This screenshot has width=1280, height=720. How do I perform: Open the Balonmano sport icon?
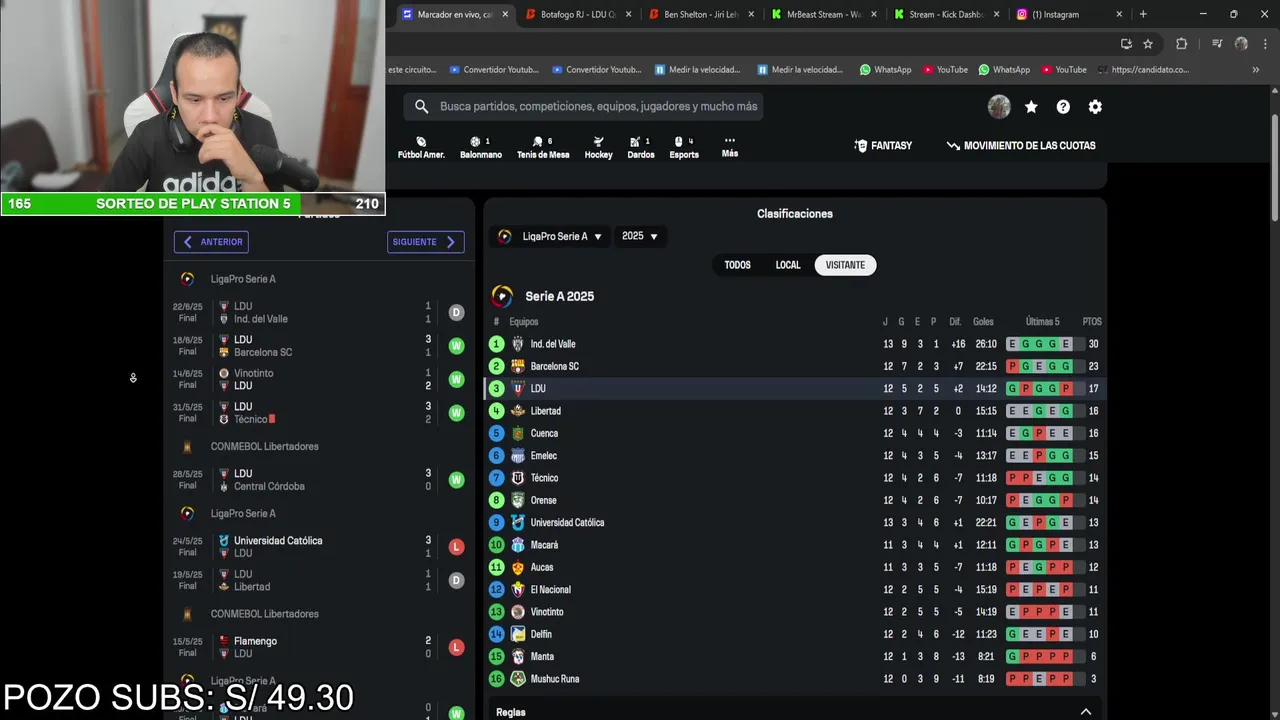pyautogui.click(x=481, y=148)
